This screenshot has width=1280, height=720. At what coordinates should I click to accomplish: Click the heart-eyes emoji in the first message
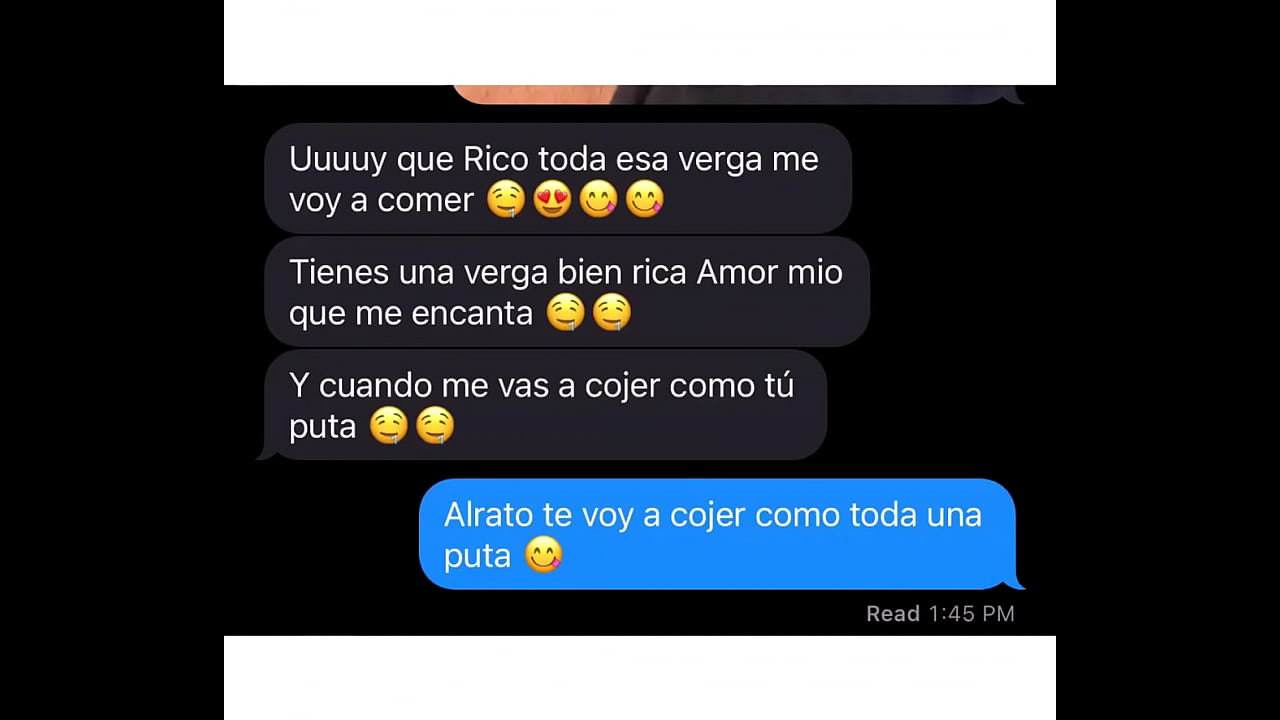552,200
